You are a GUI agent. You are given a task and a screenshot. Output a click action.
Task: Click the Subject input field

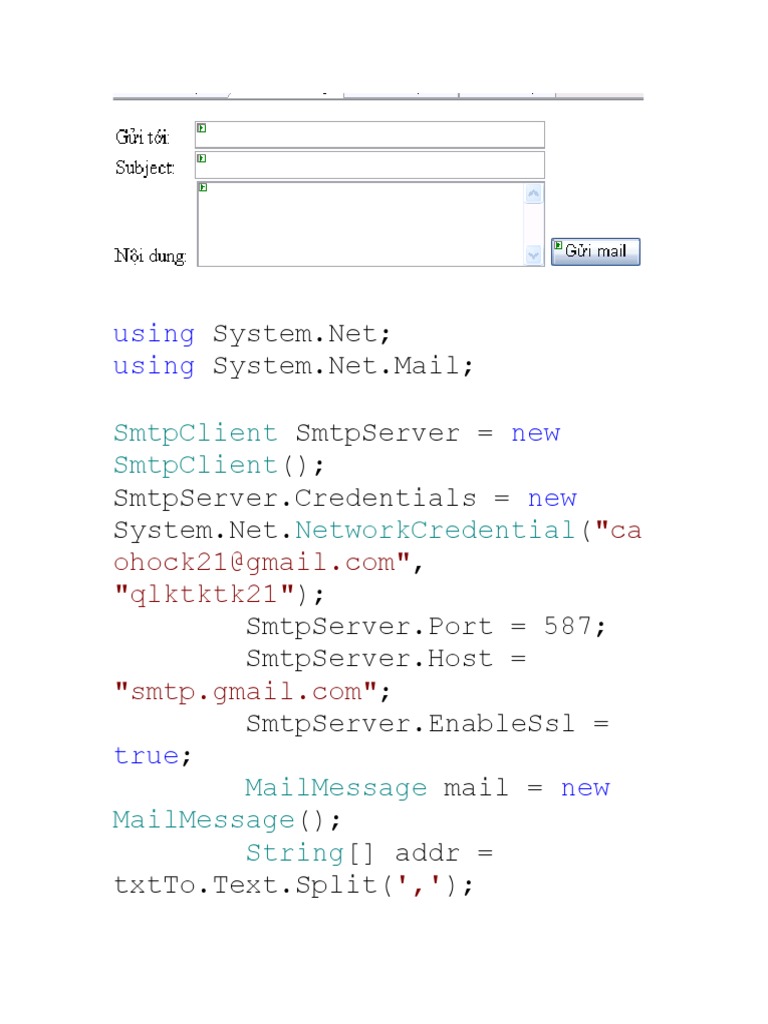pos(370,165)
